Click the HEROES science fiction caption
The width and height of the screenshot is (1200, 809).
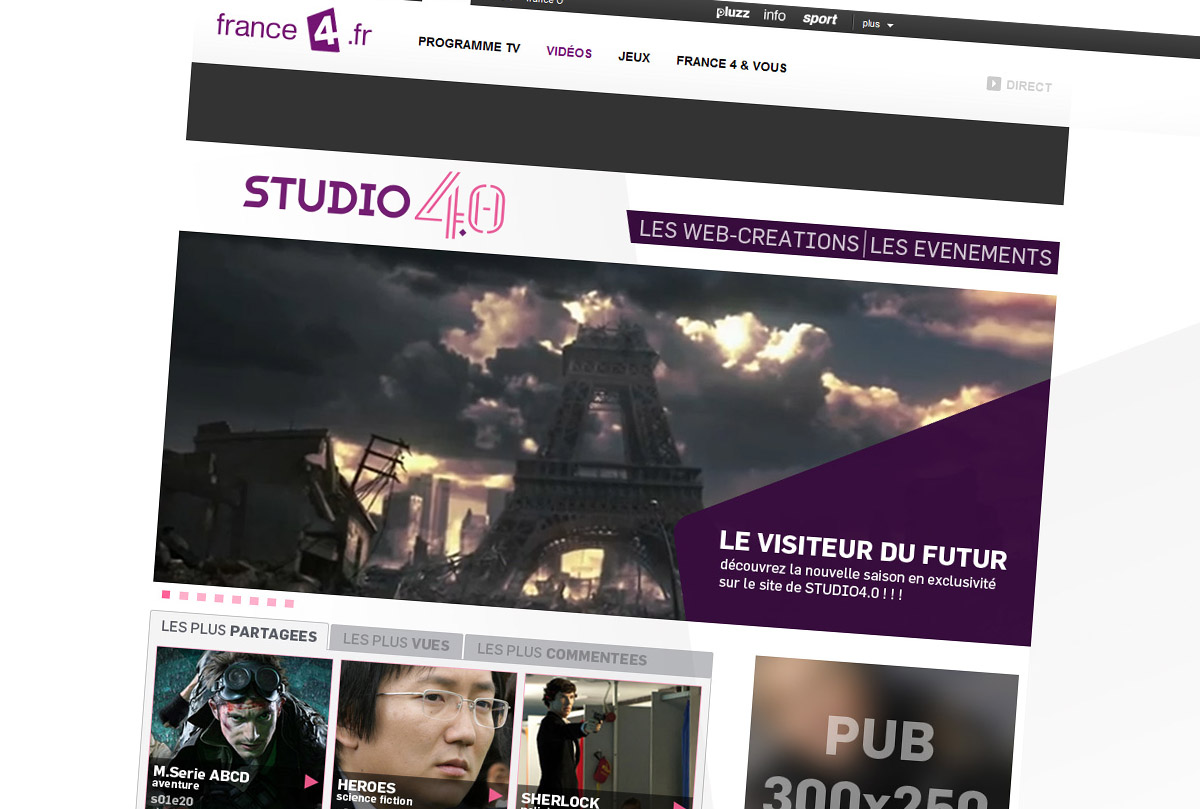tap(375, 799)
